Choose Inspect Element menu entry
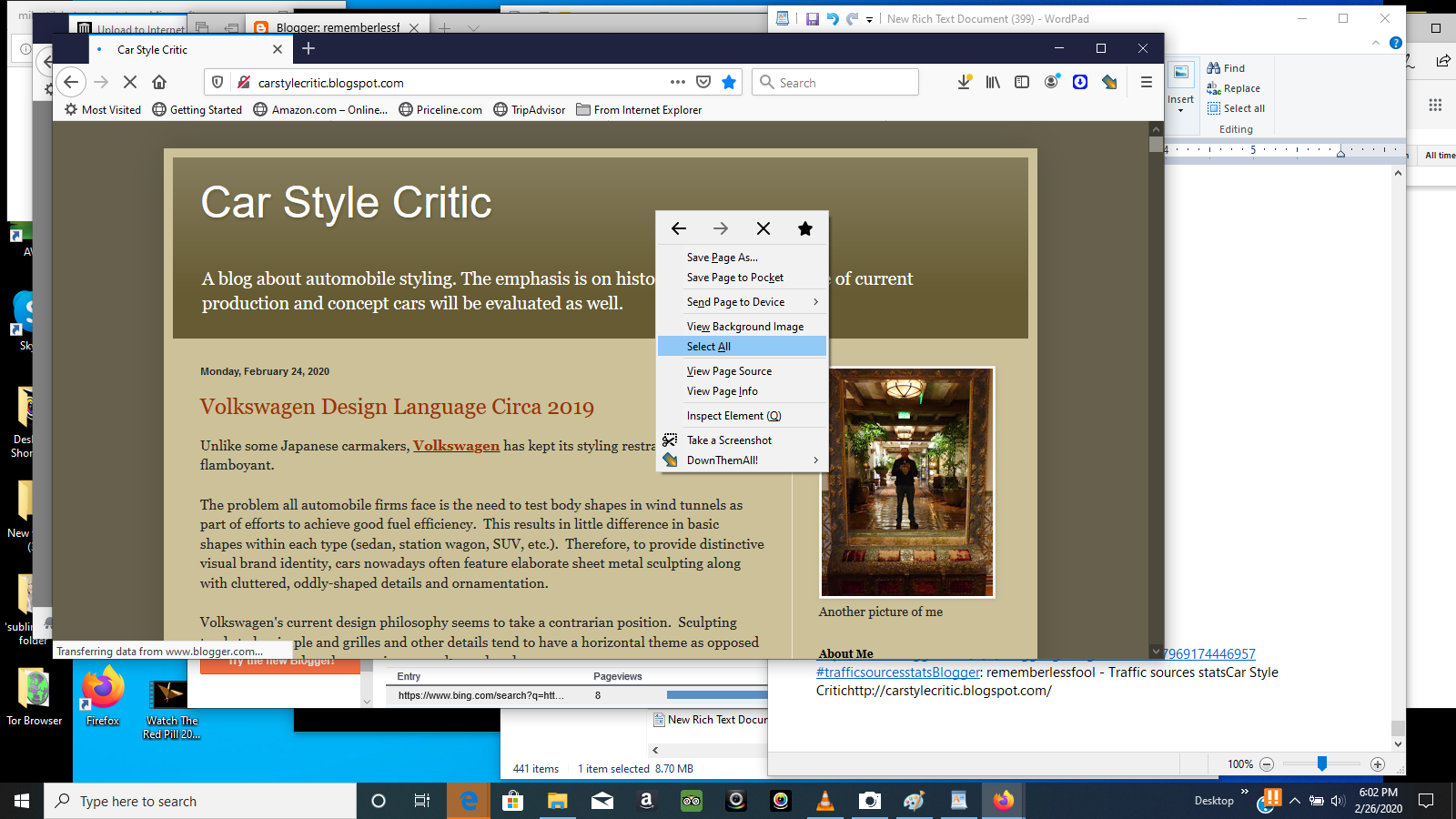 (x=742, y=416)
